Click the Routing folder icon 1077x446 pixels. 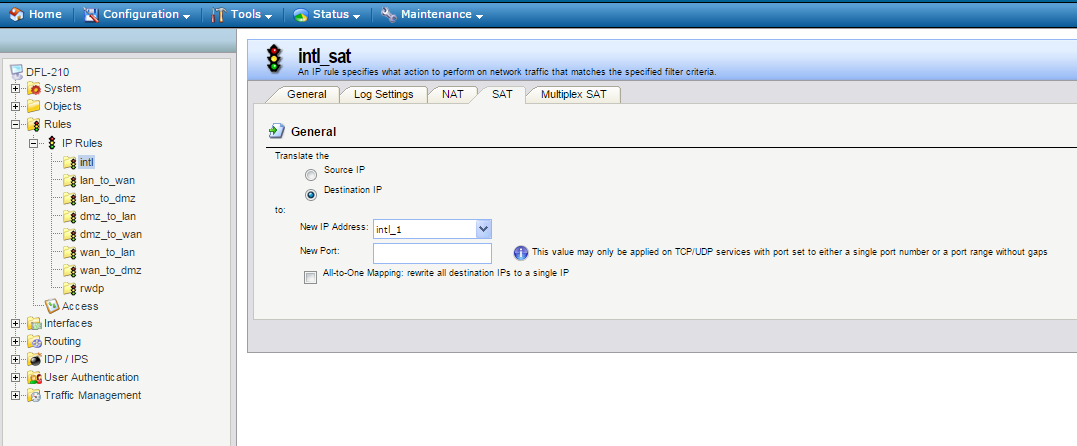[x=34, y=342]
